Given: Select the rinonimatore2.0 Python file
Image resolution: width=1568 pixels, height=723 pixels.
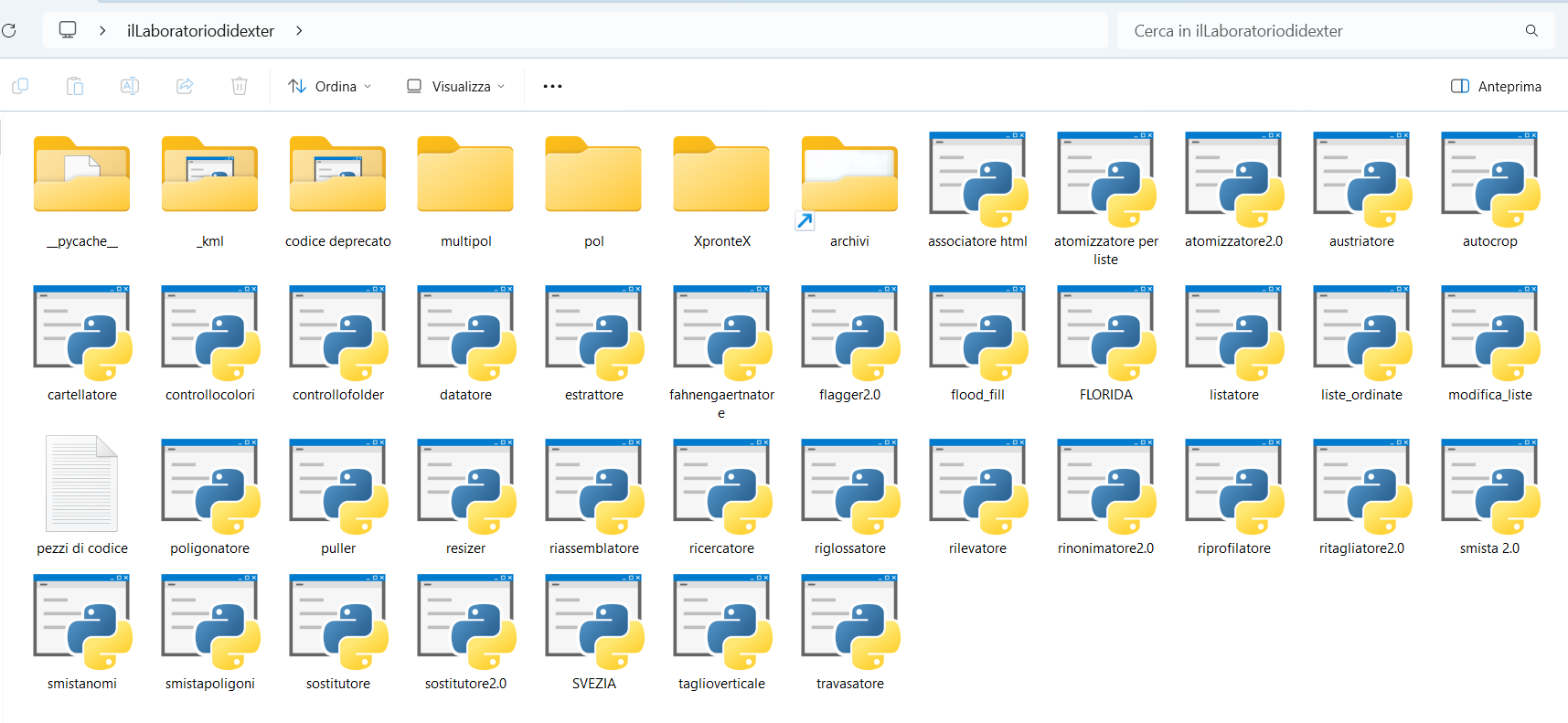Looking at the screenshot, I should [x=1106, y=499].
